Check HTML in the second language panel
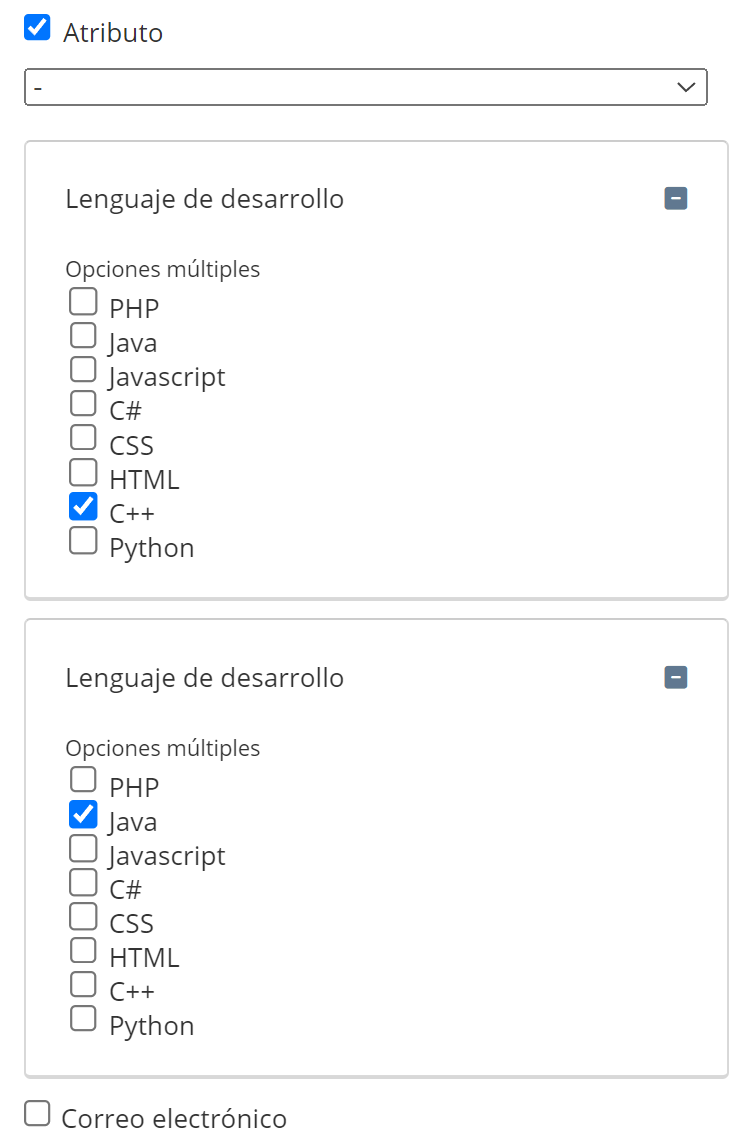 coord(83,951)
